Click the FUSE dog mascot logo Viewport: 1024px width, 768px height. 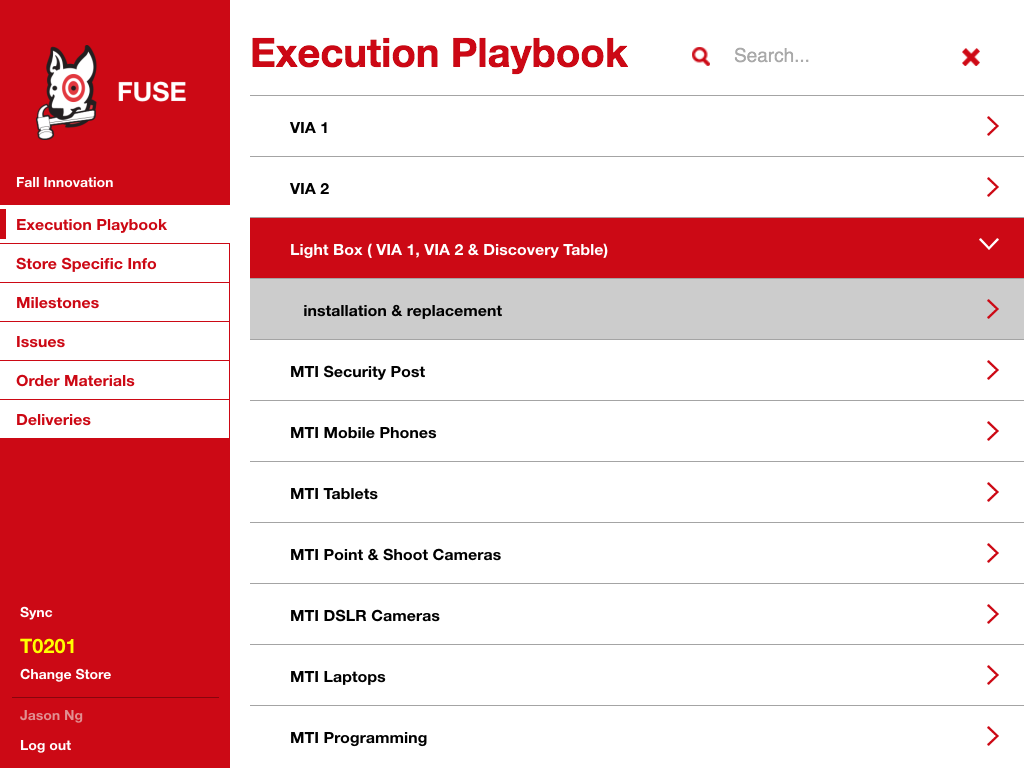tap(67, 92)
